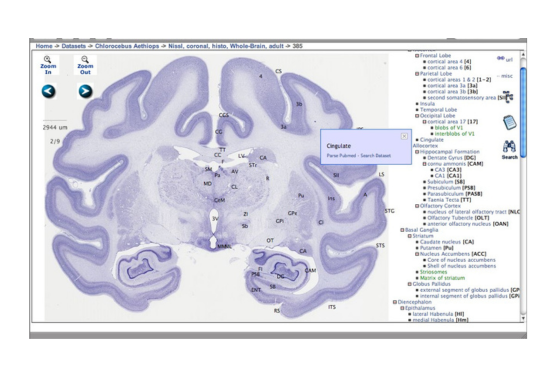Collapse the cortical area 17 node
The height and width of the screenshot is (380, 556).
424,122
